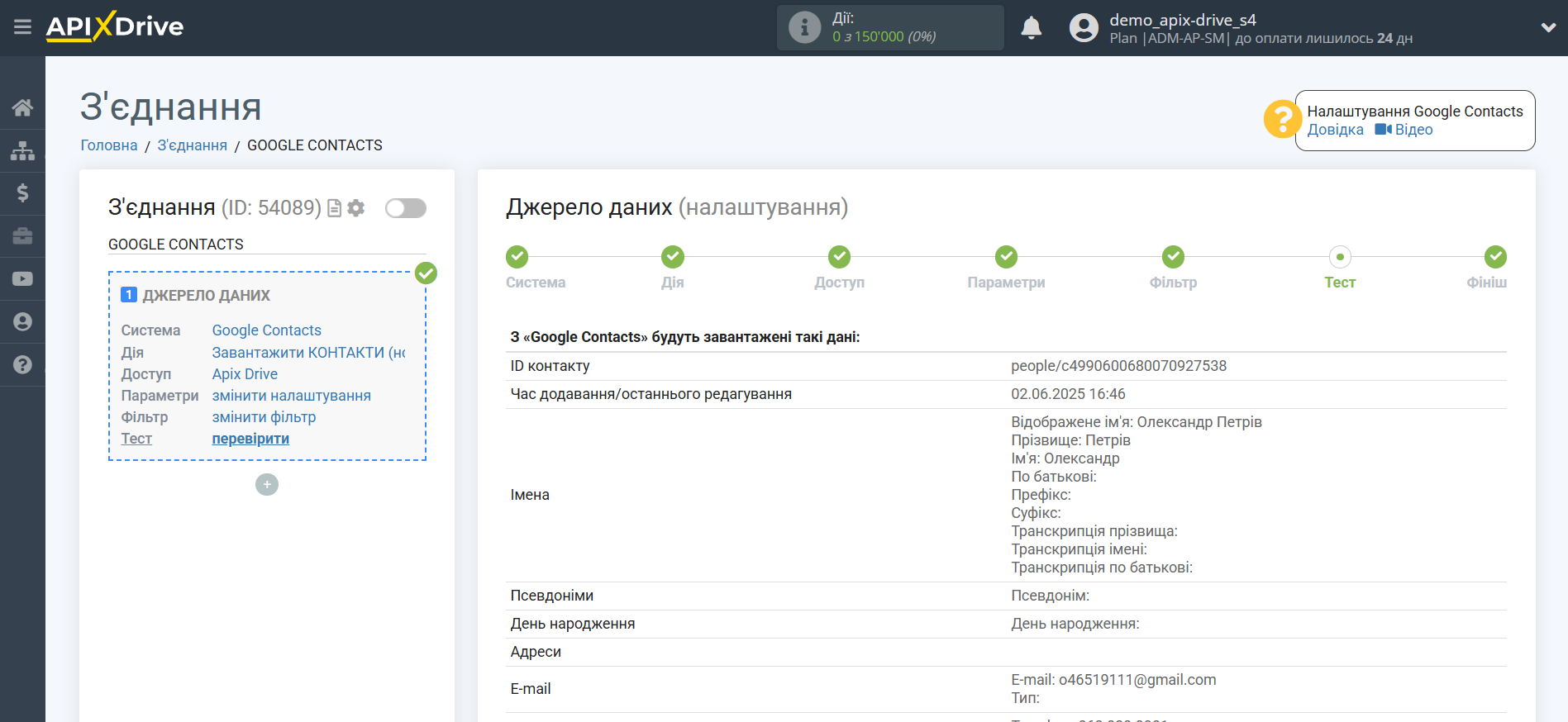
Task: Click the Завантажити КОНТАКТИ action link
Action: pyautogui.click(x=308, y=353)
